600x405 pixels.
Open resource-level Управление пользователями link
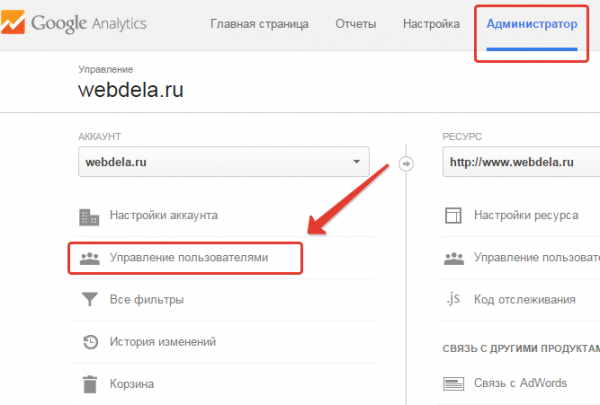click(537, 257)
